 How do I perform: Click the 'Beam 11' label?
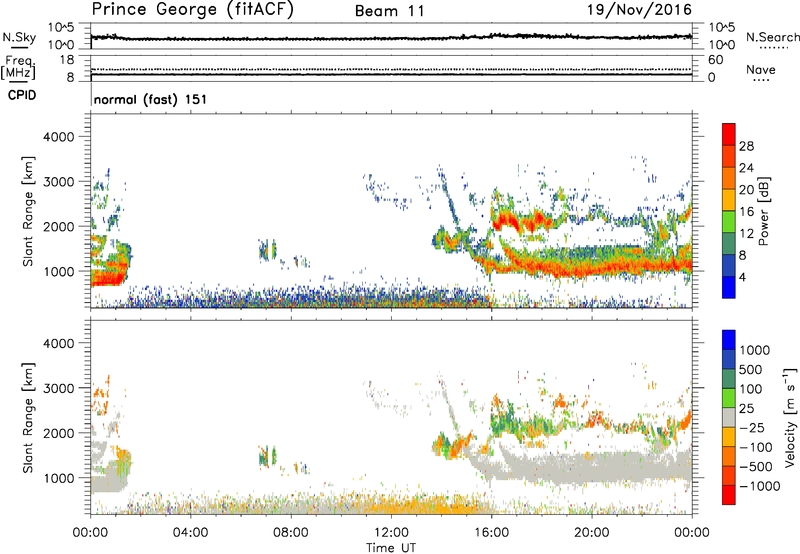(x=390, y=11)
